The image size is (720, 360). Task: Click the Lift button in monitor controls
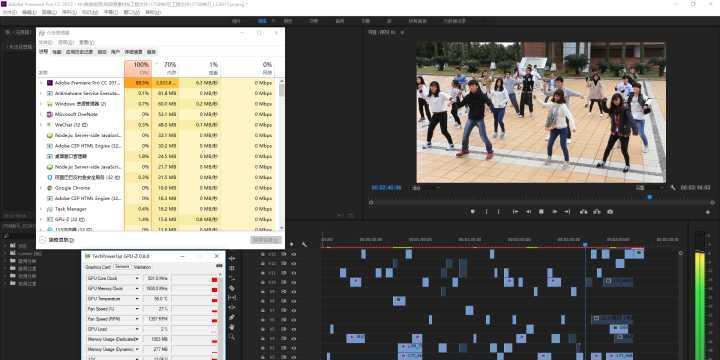pos(584,212)
